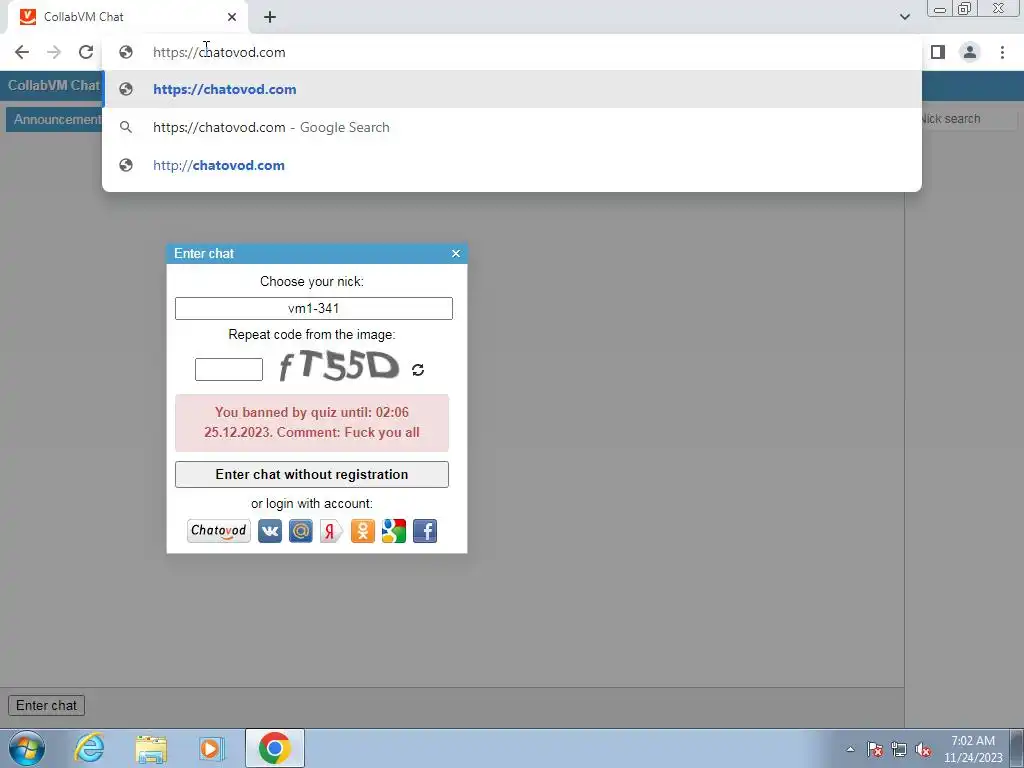Click the Chrome taskbar icon
This screenshot has width=1024, height=768.
click(275, 748)
